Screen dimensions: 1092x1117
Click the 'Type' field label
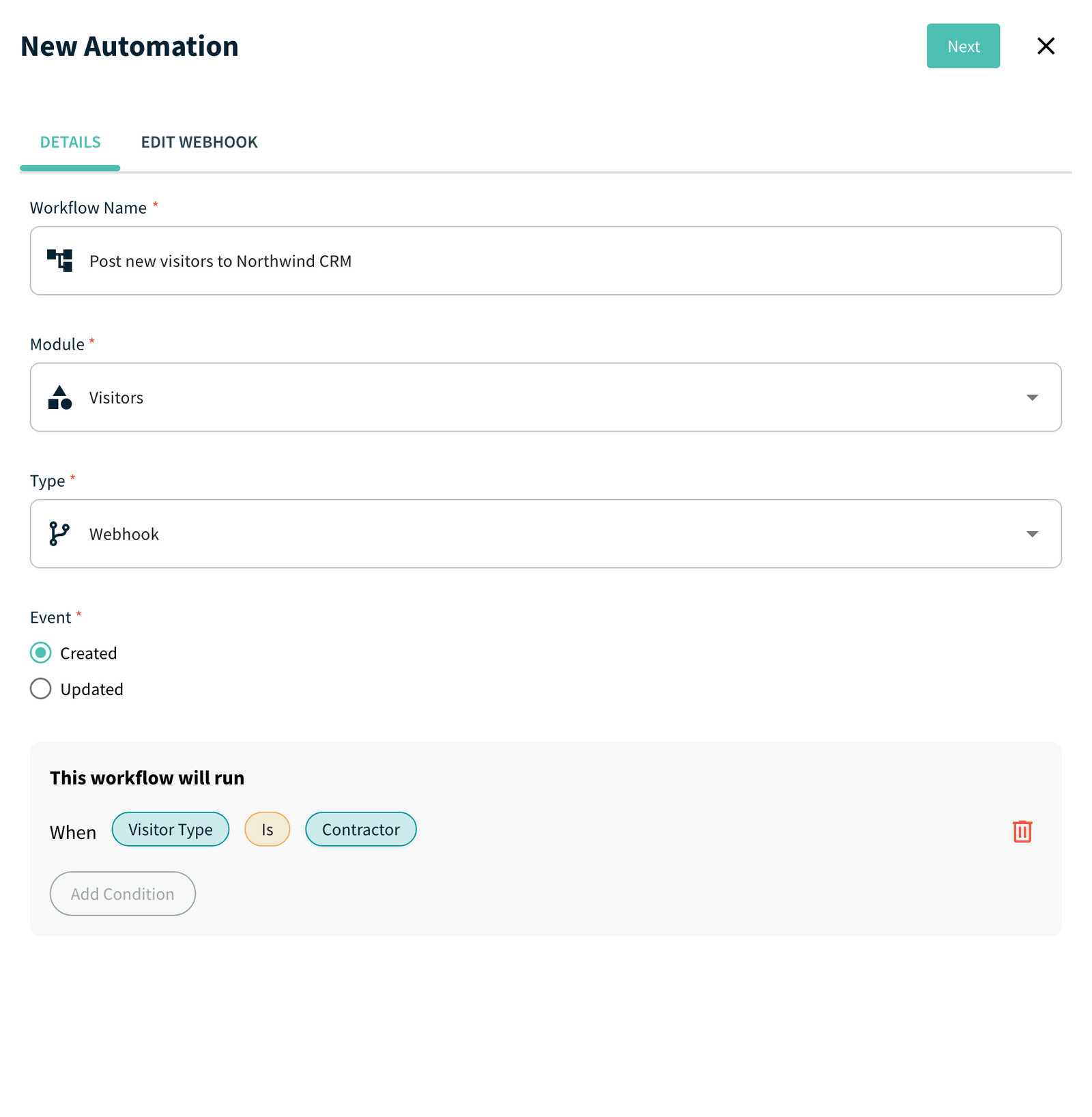pos(48,481)
